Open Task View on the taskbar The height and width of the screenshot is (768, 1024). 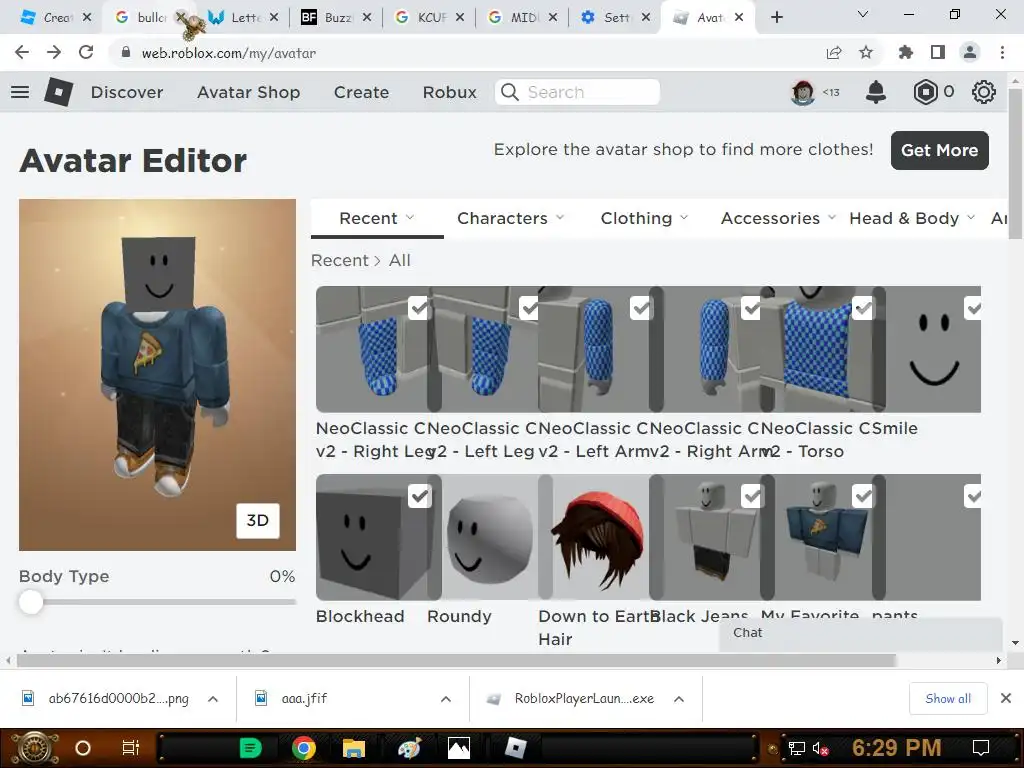pyautogui.click(x=131, y=748)
